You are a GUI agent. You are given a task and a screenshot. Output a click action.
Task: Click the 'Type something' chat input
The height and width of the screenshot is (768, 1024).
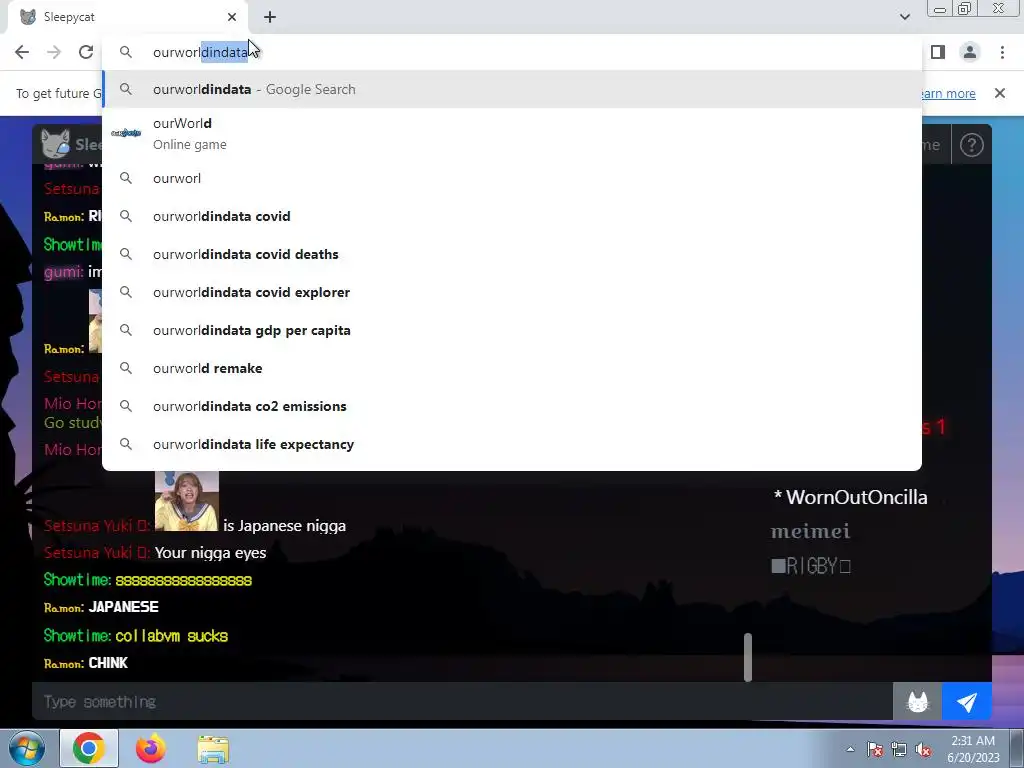(x=462, y=701)
